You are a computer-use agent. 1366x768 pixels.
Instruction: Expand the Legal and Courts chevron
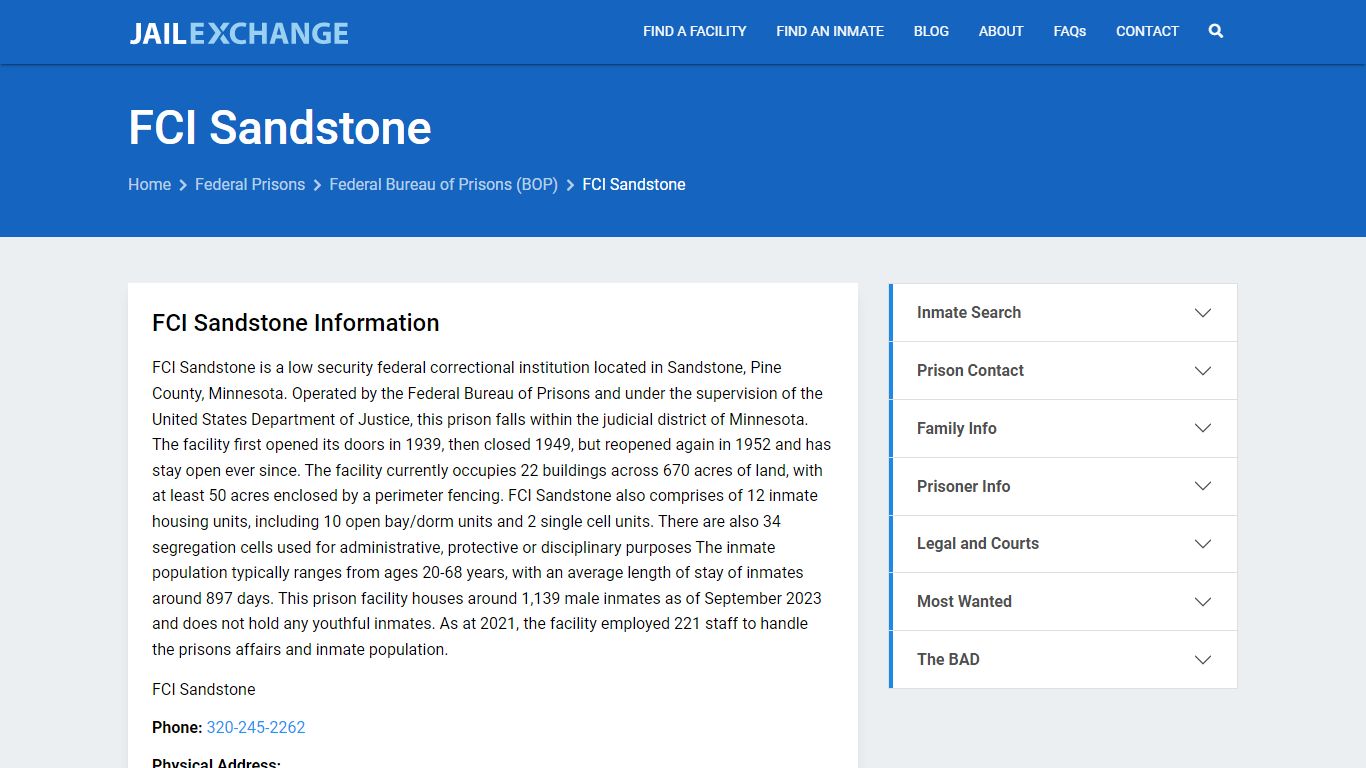(x=1203, y=544)
